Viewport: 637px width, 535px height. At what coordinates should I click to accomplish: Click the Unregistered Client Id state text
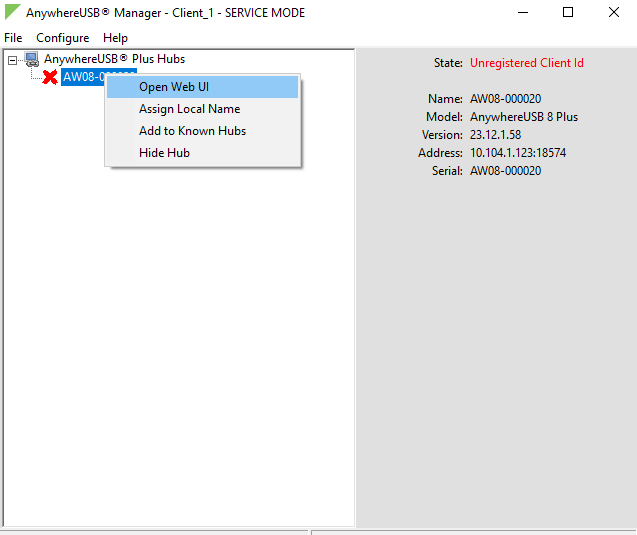pos(526,63)
